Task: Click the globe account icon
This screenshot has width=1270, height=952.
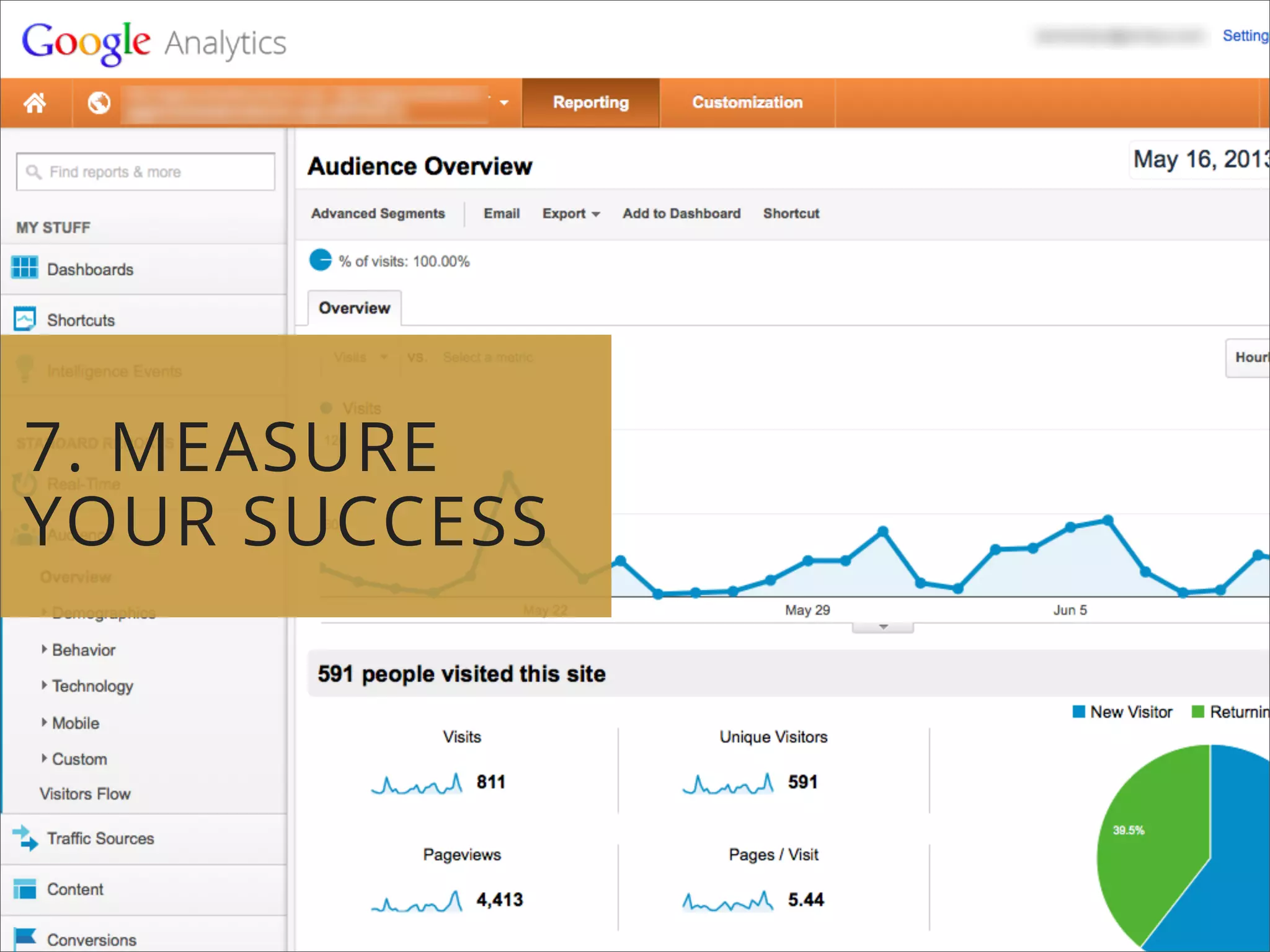Action: pyautogui.click(x=99, y=102)
